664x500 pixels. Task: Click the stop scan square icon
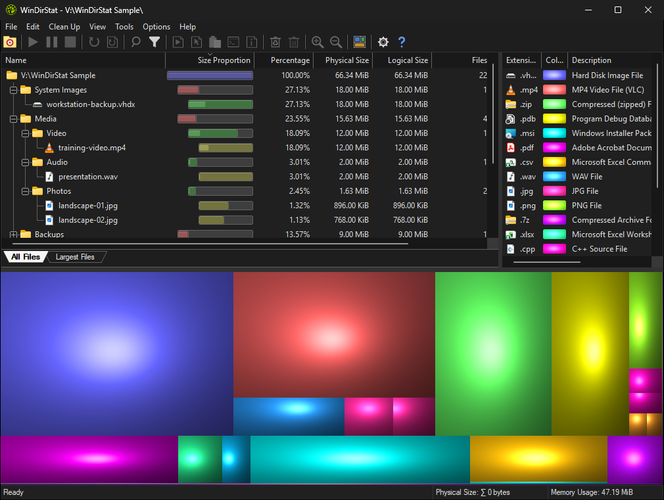click(70, 42)
